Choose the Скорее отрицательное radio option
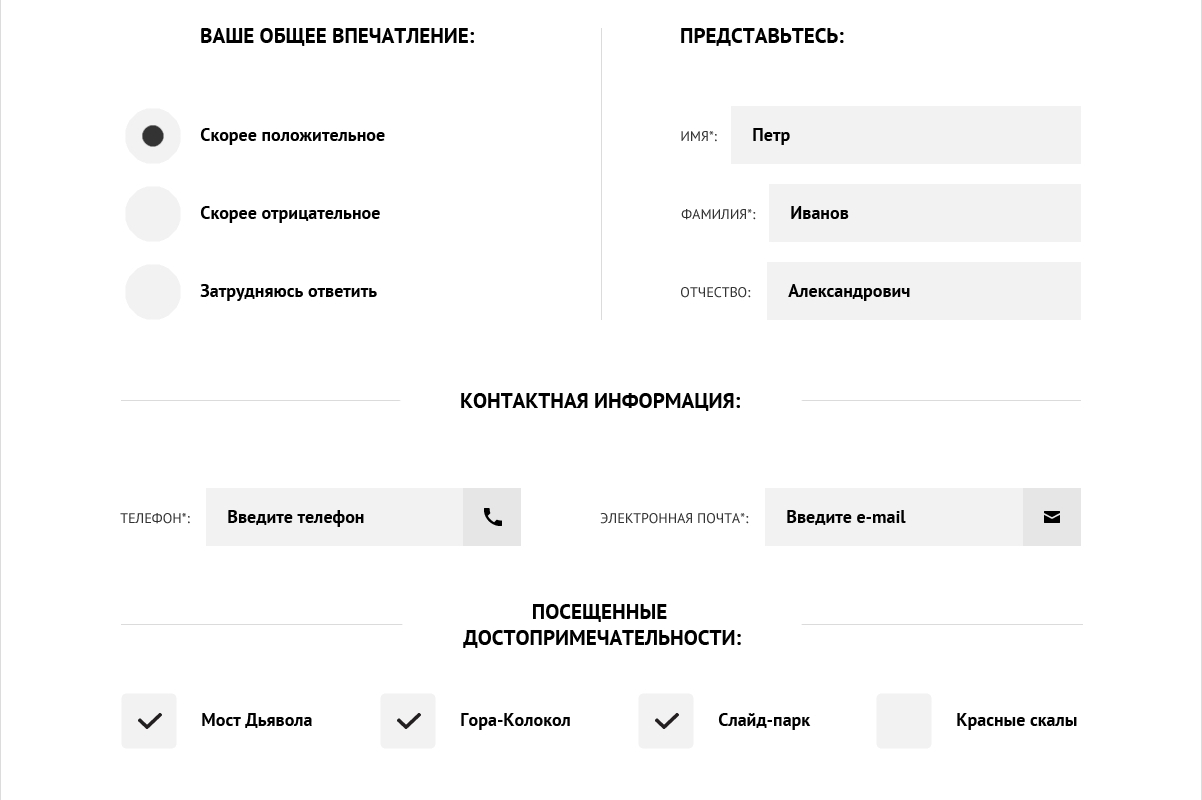The height and width of the screenshot is (800, 1202). coord(153,214)
